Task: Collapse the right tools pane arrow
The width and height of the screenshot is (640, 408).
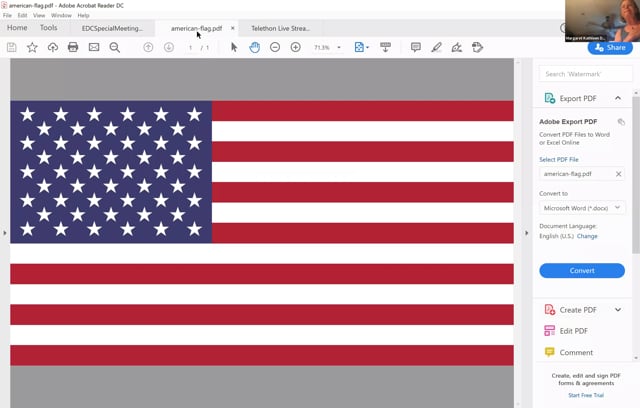Action: [x=527, y=233]
